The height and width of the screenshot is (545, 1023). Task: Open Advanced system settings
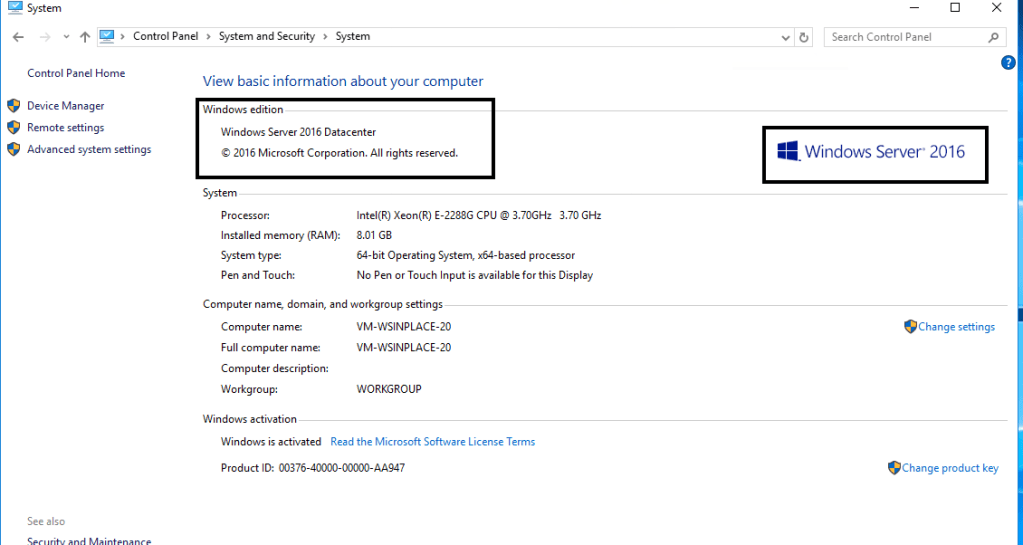click(89, 150)
